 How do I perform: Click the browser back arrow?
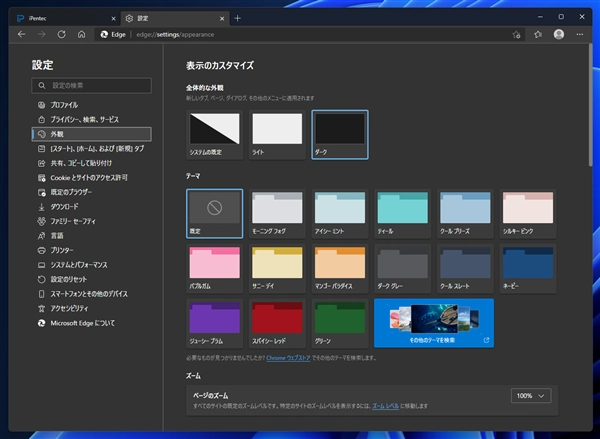pyautogui.click(x=21, y=34)
